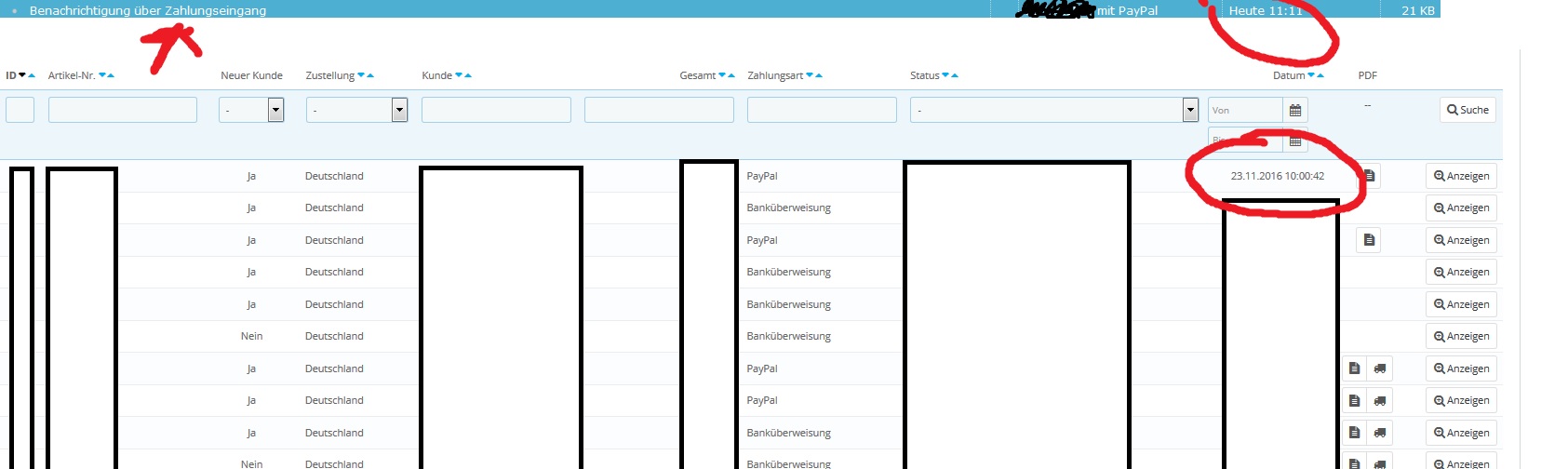
Task: Sort Kunde column ascending
Action: [x=468, y=75]
